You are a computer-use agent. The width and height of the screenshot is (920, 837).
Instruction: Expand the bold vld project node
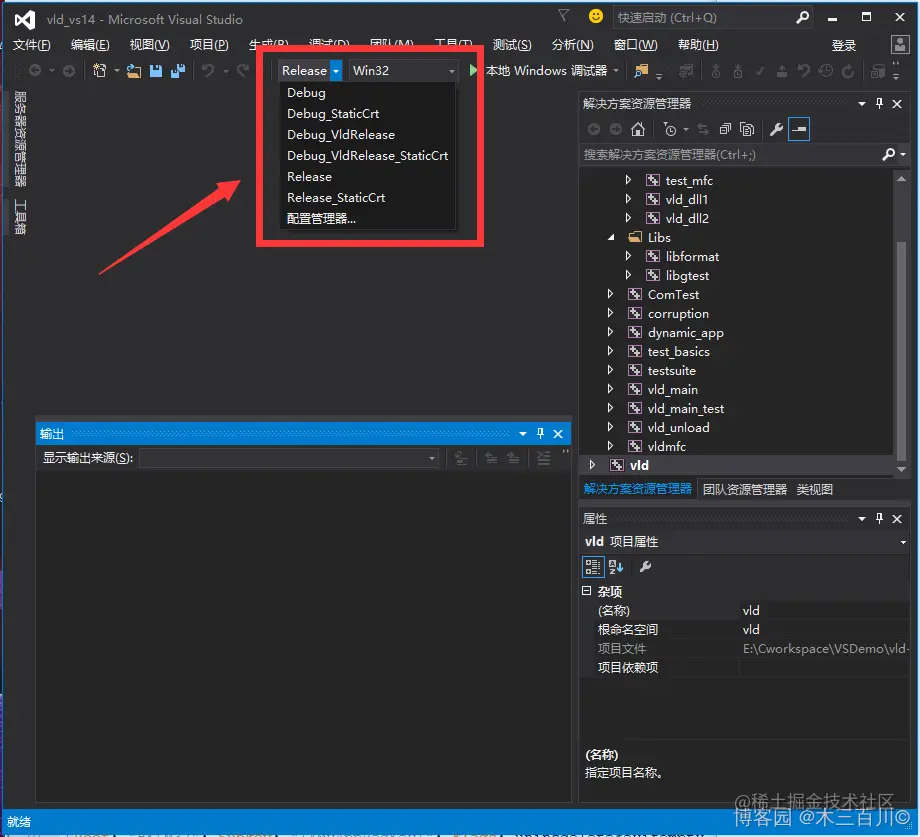(592, 465)
